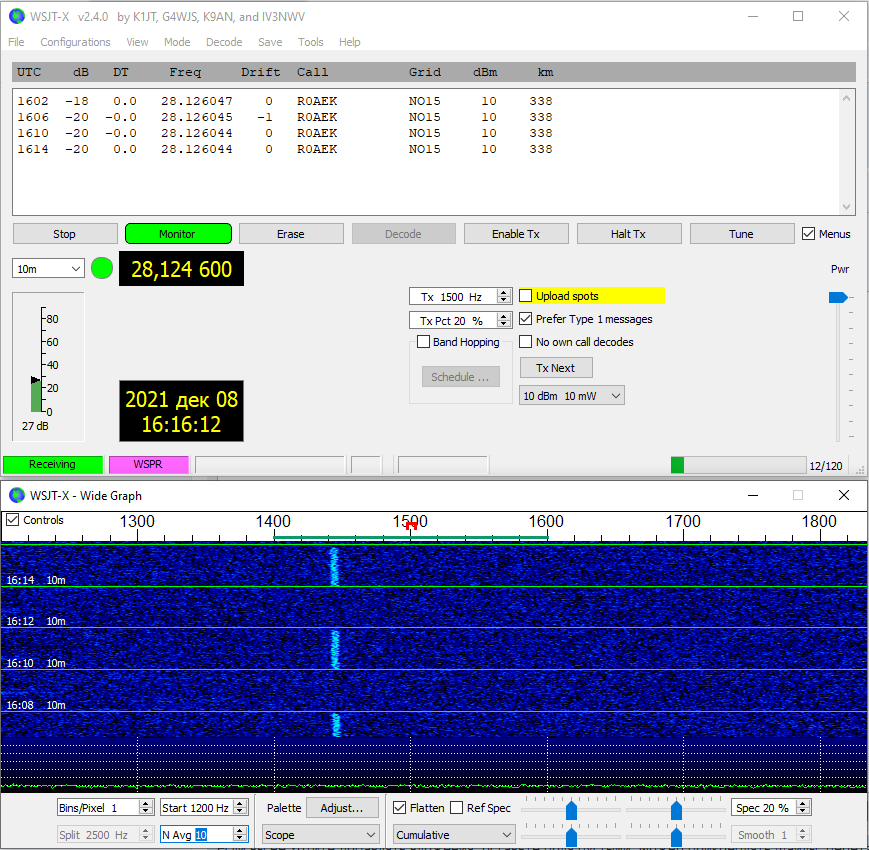Increase Bins/Pixel value with up arrow
The width and height of the screenshot is (869, 850).
tap(146, 804)
